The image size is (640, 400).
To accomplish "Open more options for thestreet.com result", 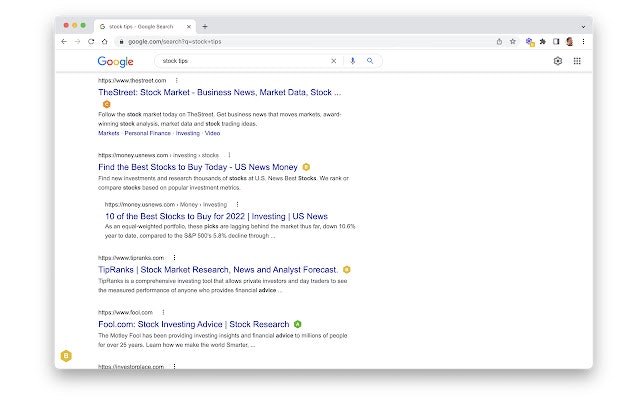I will [176, 80].
